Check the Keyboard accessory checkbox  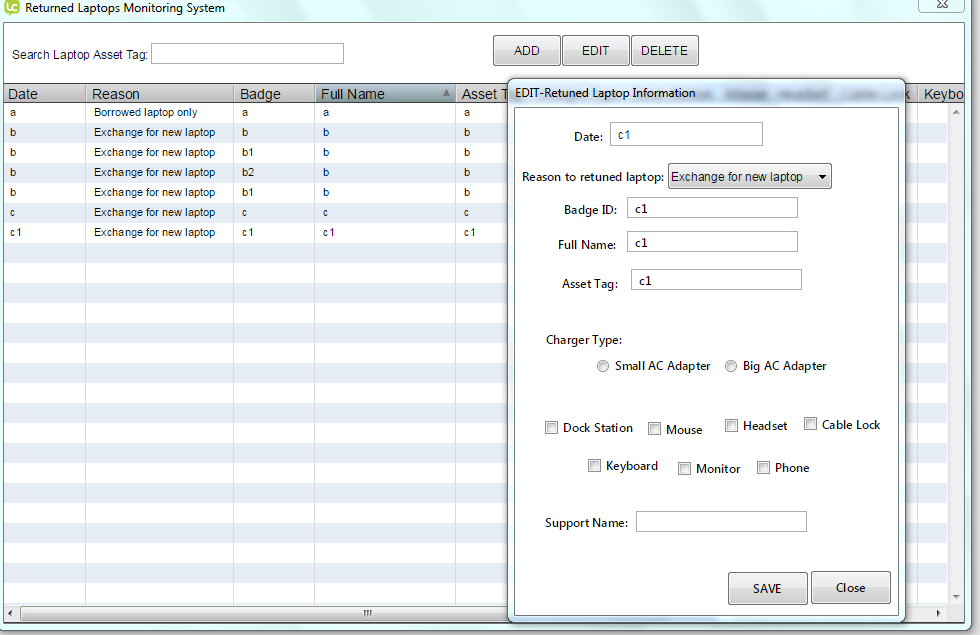pyautogui.click(x=594, y=466)
